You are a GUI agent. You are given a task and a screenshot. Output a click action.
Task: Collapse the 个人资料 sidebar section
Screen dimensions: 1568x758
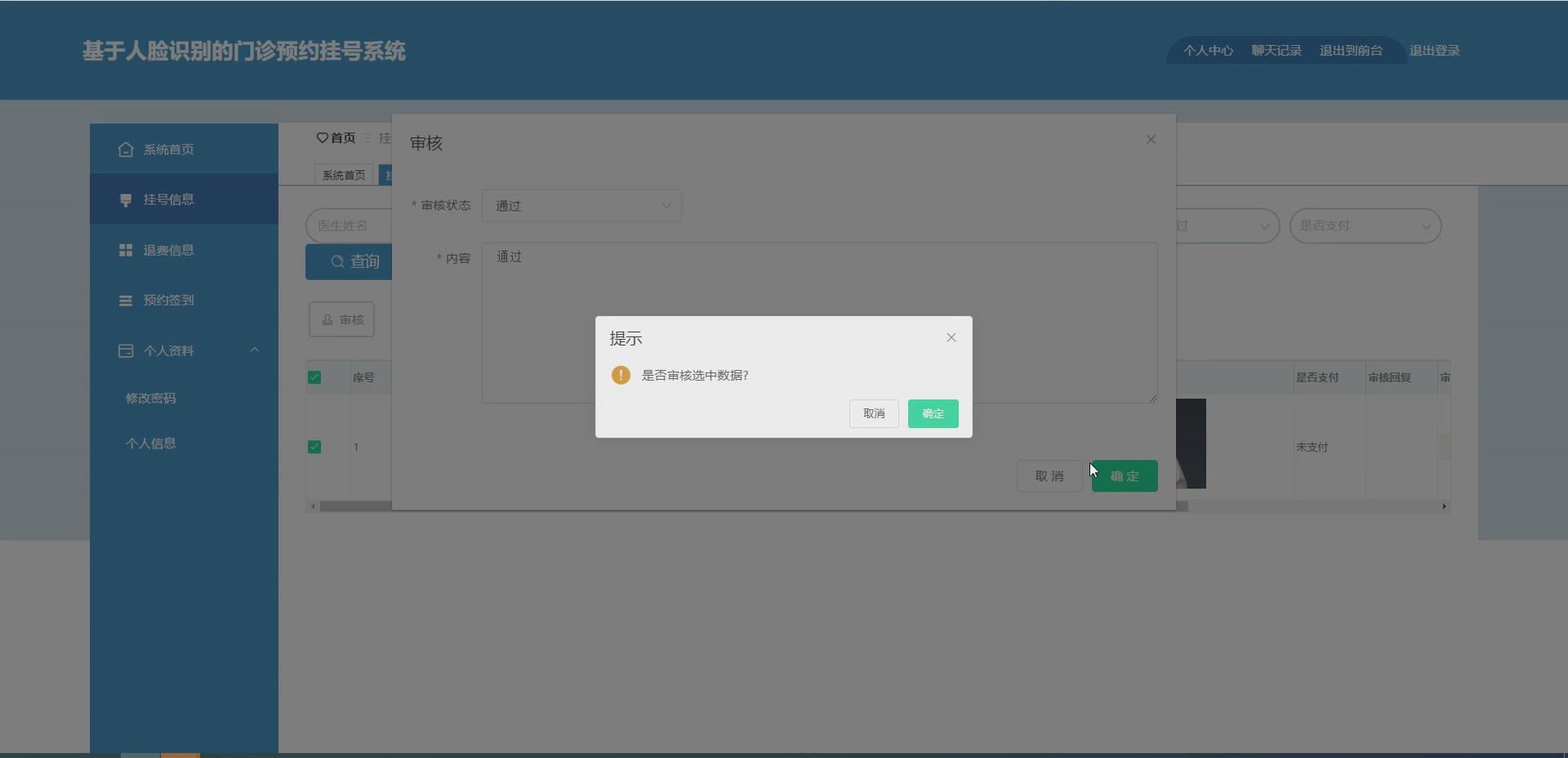[x=255, y=350]
